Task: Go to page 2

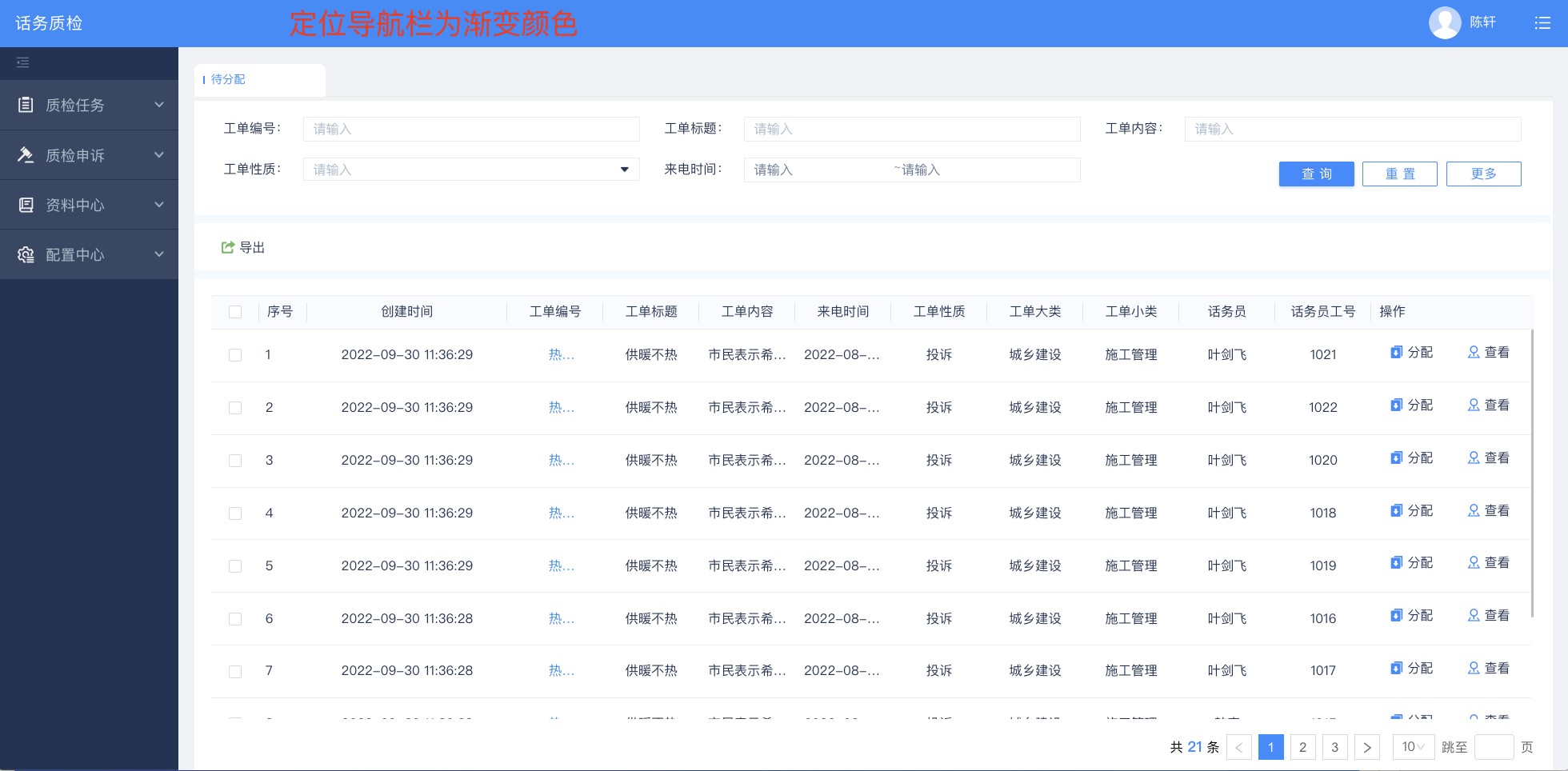Action: (x=1303, y=747)
